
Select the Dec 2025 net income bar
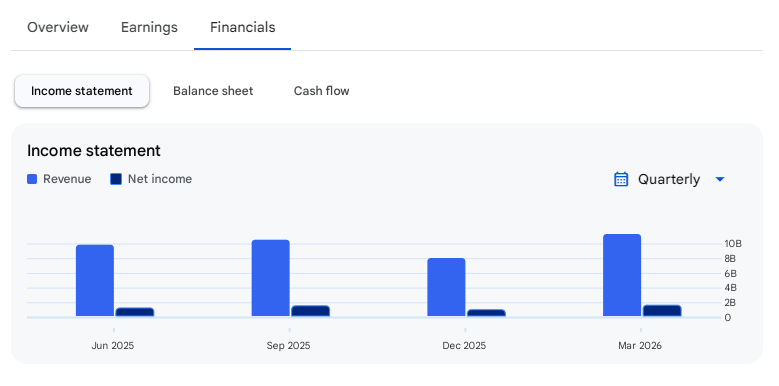pos(486,313)
